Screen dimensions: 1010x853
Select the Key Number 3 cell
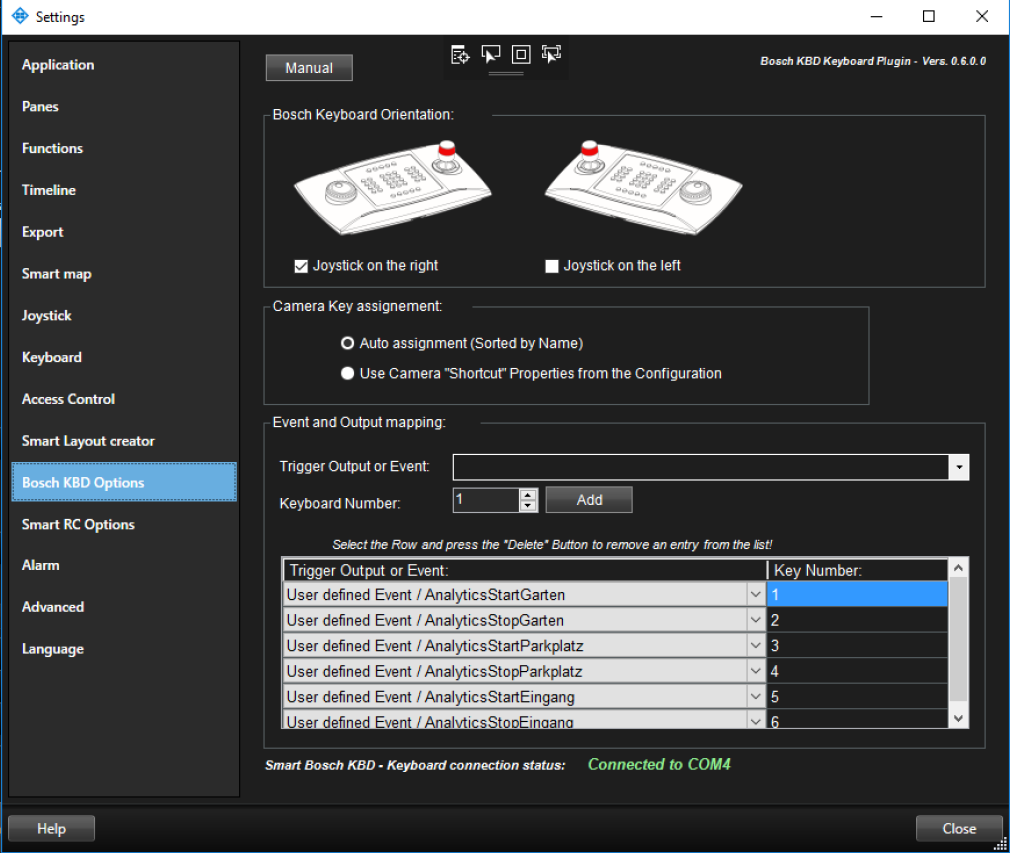click(x=856, y=646)
